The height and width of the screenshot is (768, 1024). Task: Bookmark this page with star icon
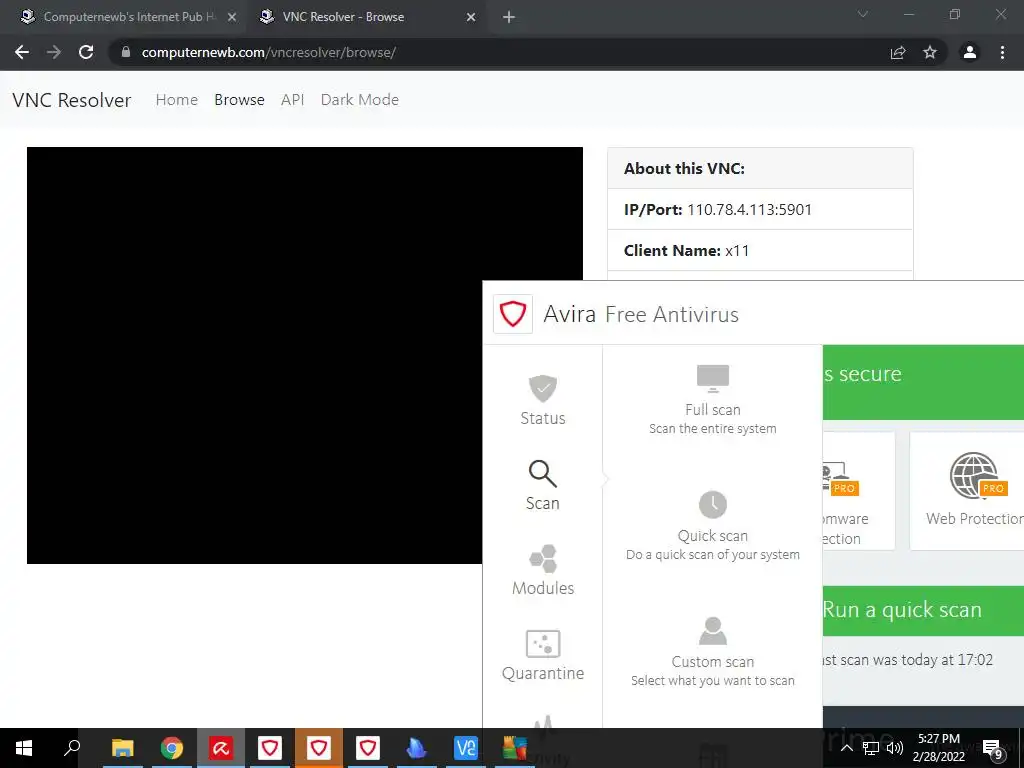point(930,52)
